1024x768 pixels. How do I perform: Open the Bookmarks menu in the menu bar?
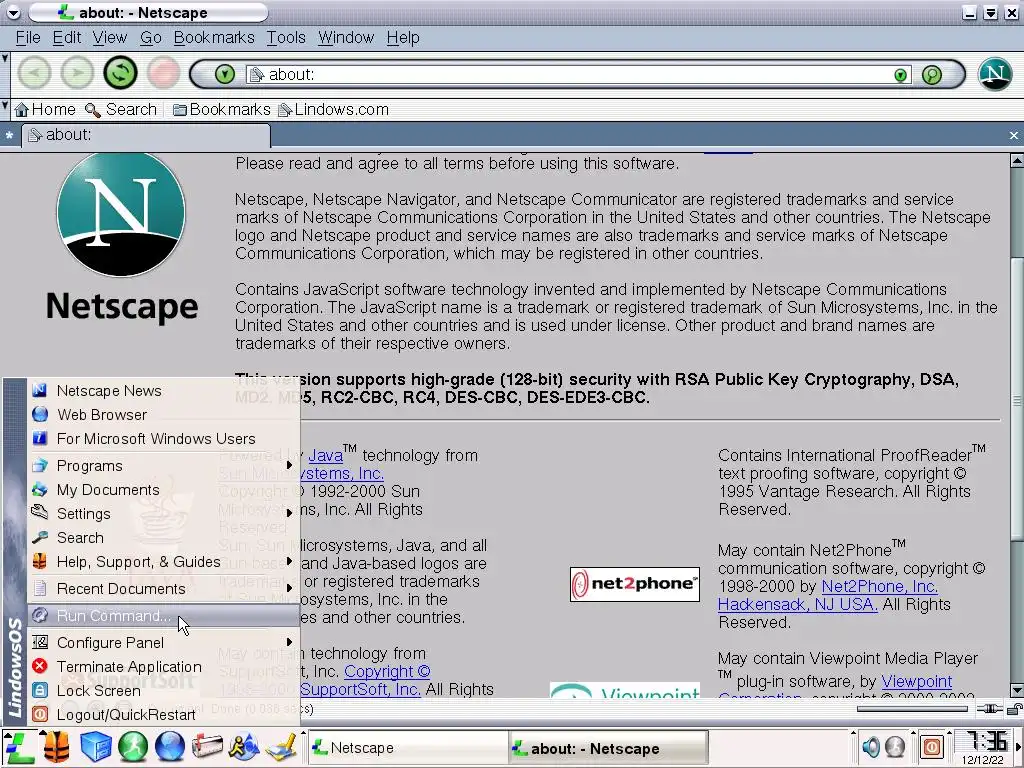click(x=214, y=38)
